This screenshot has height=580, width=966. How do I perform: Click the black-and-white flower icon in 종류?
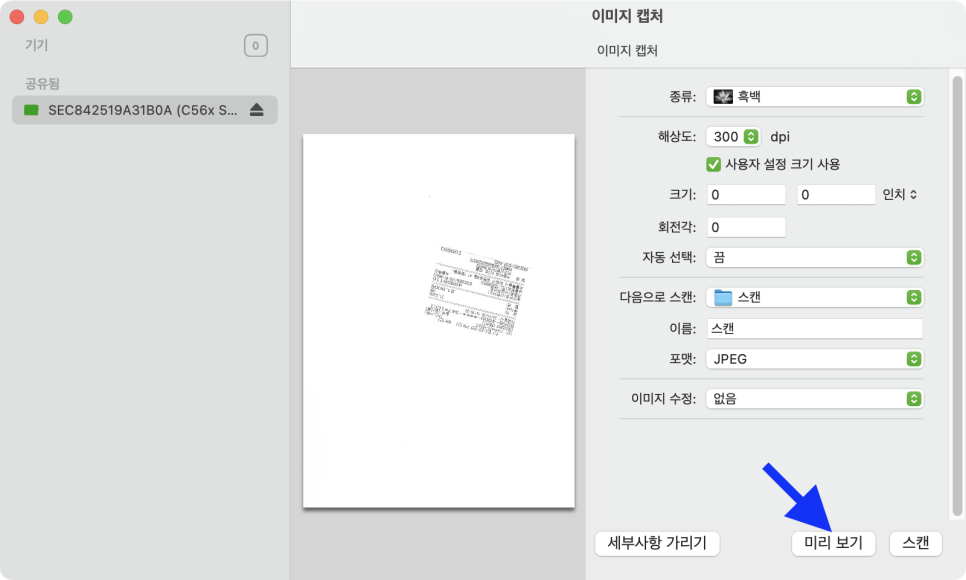(723, 97)
